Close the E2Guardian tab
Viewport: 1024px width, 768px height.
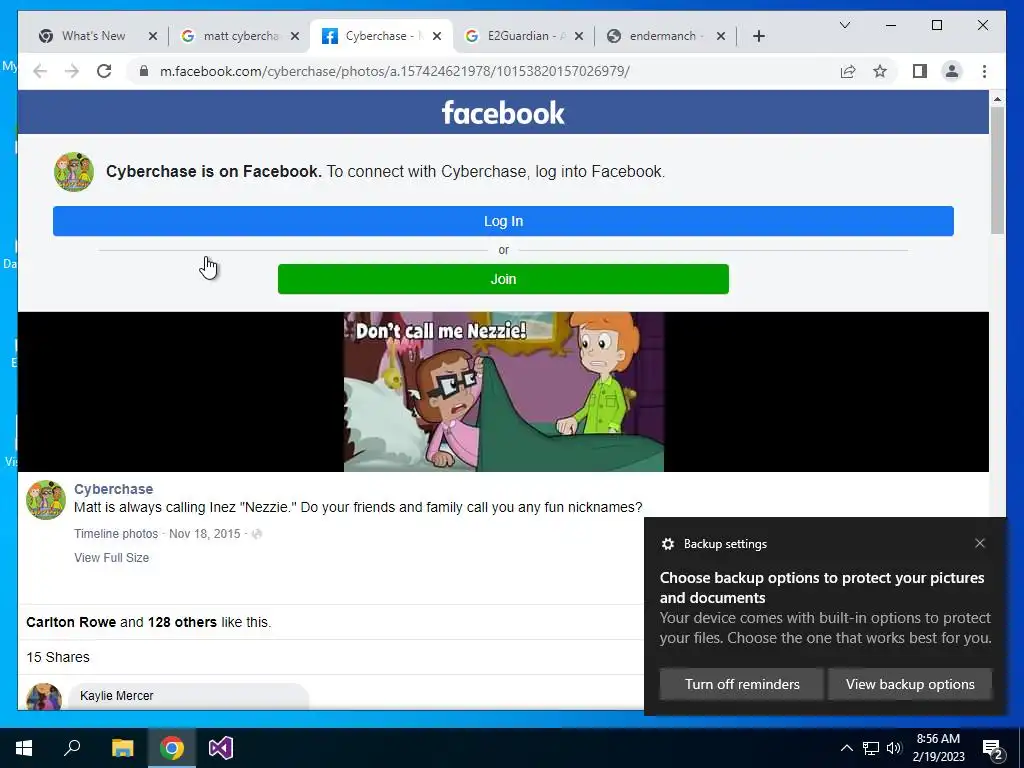[579, 36]
